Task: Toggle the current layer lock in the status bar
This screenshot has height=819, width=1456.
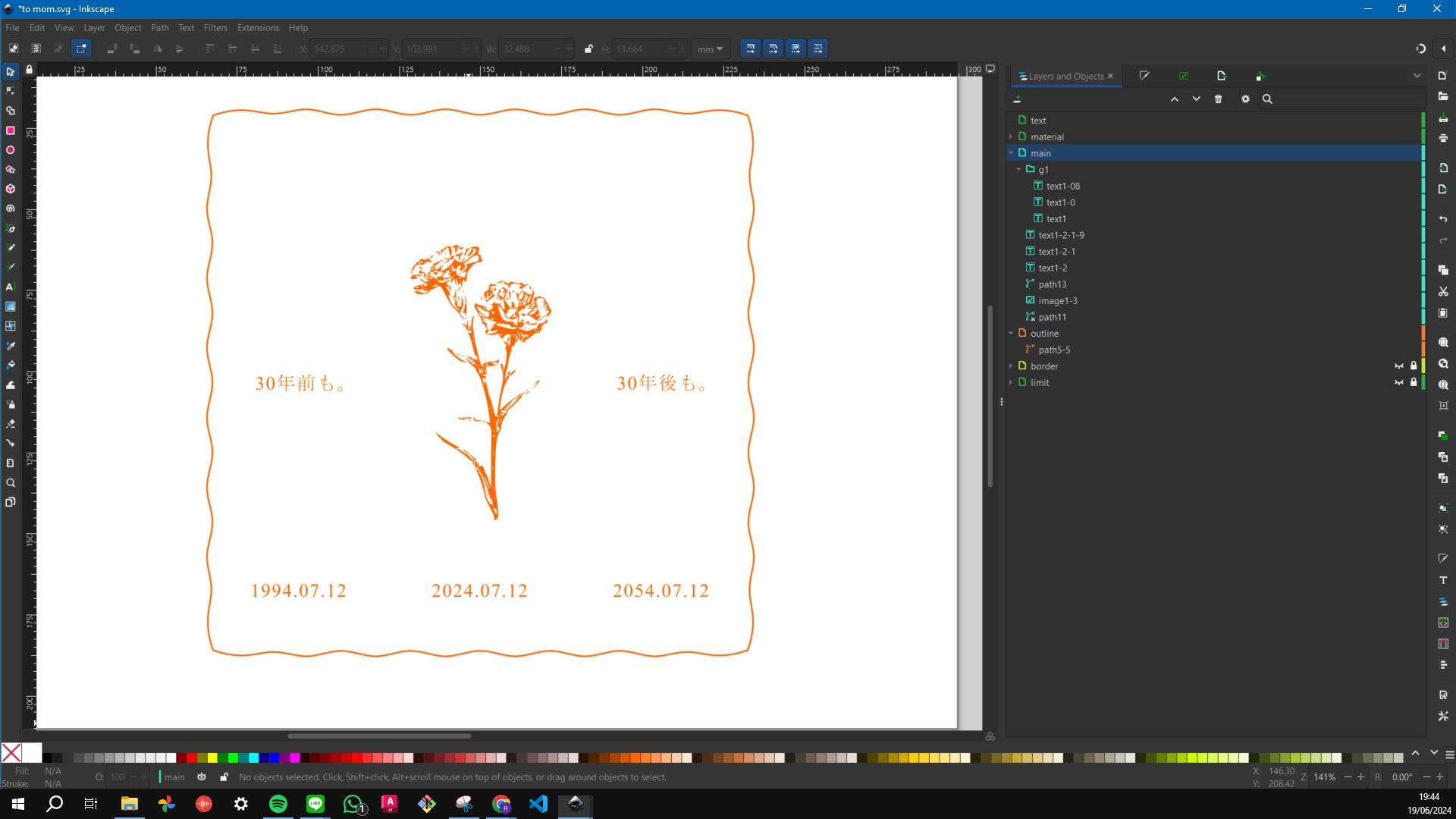Action: click(224, 777)
